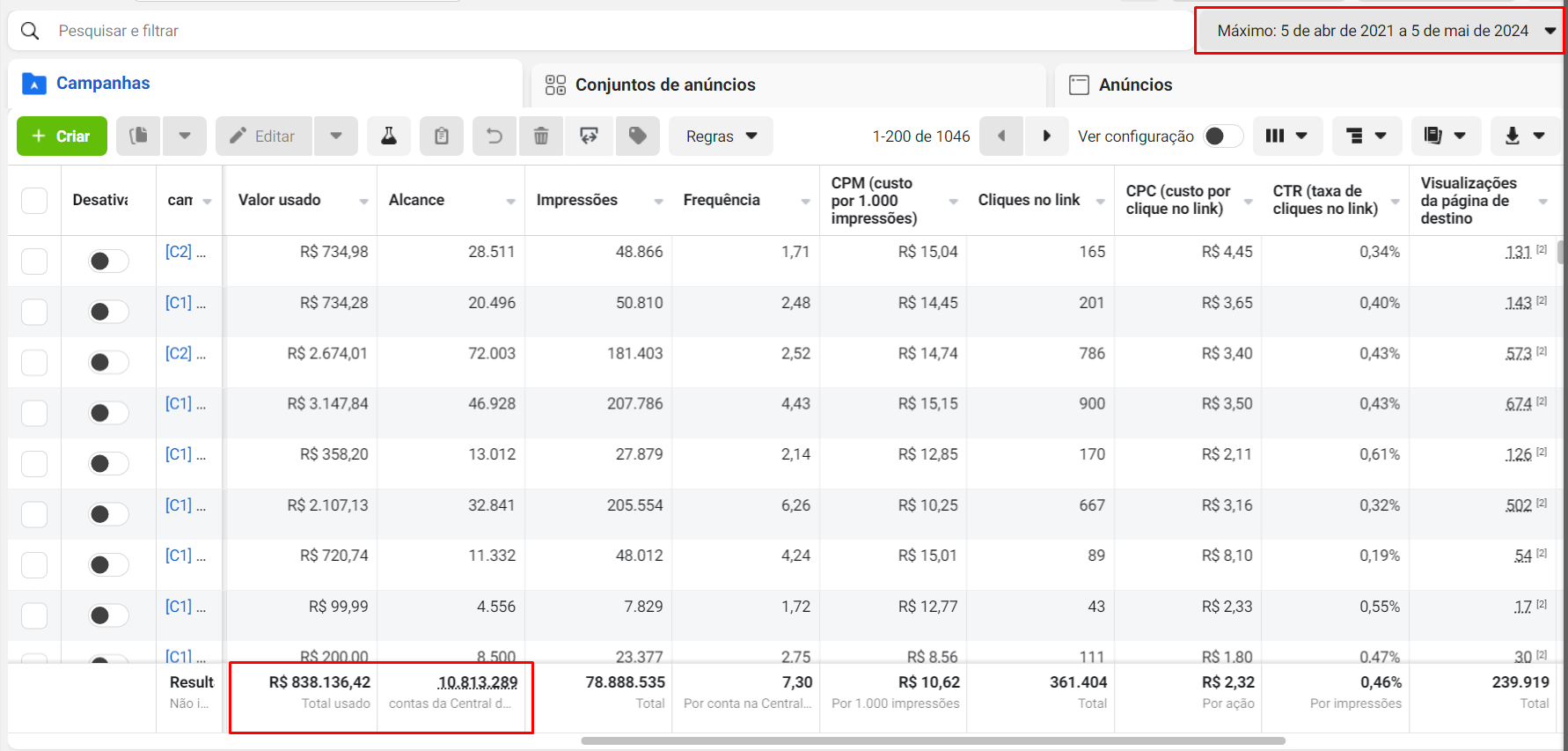
Task: Check the R$ 99,99 row checkbox
Action: 34,615
